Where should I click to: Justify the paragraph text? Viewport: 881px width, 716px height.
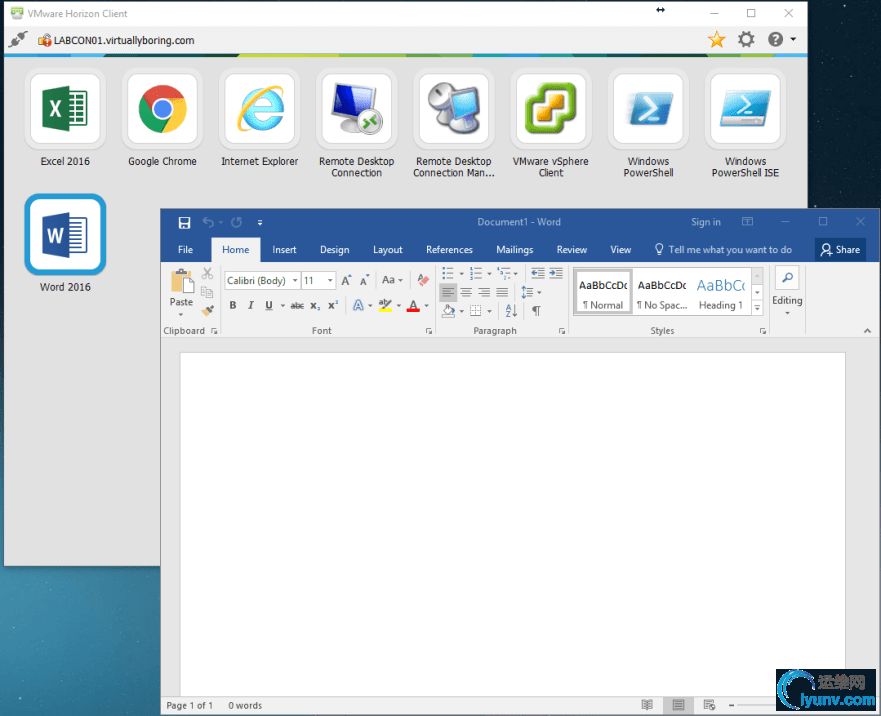(x=502, y=292)
